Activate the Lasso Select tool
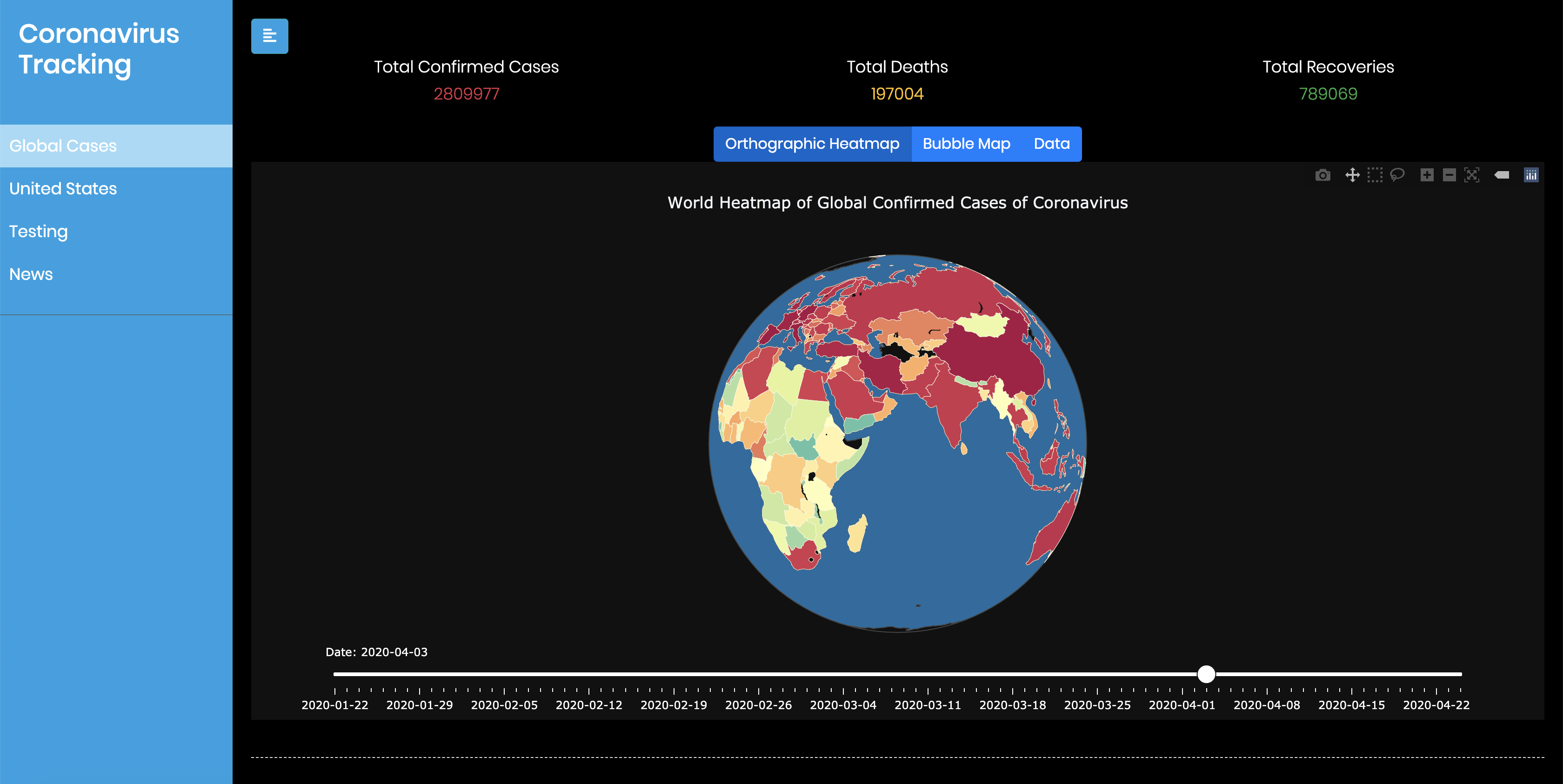The height and width of the screenshot is (784, 1563). 1397,175
